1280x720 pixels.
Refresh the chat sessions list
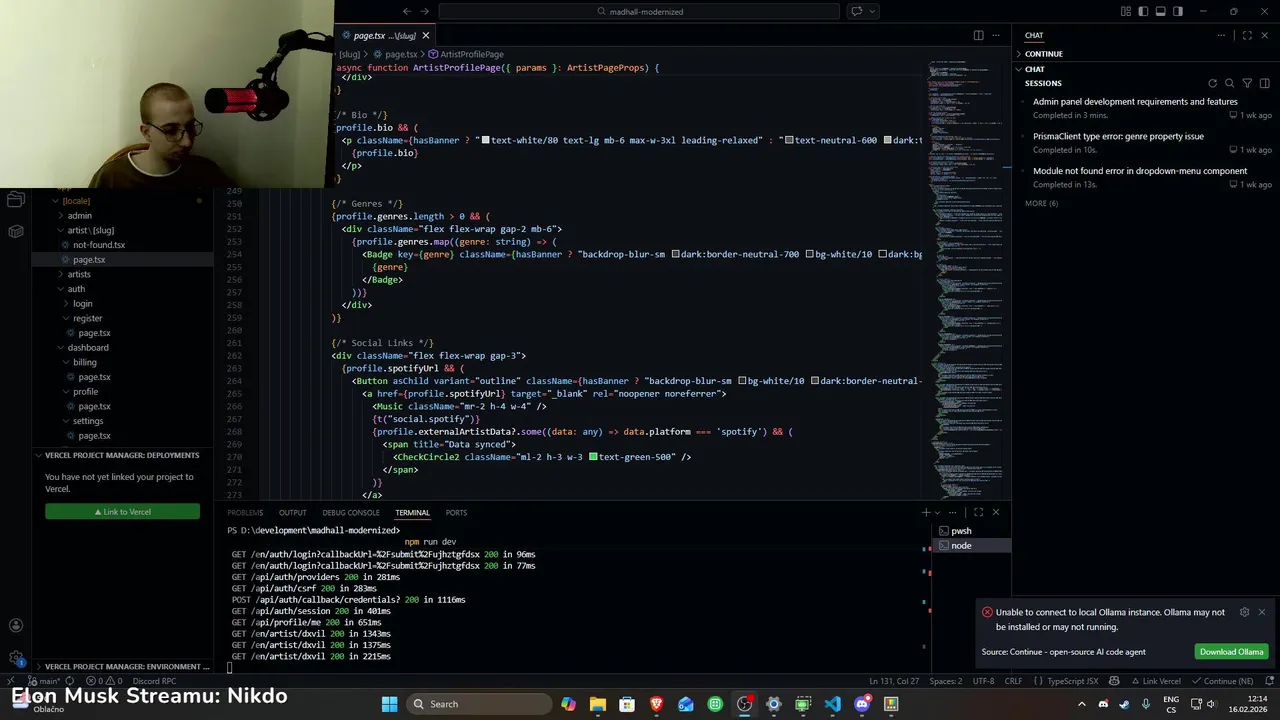[x=1213, y=83]
